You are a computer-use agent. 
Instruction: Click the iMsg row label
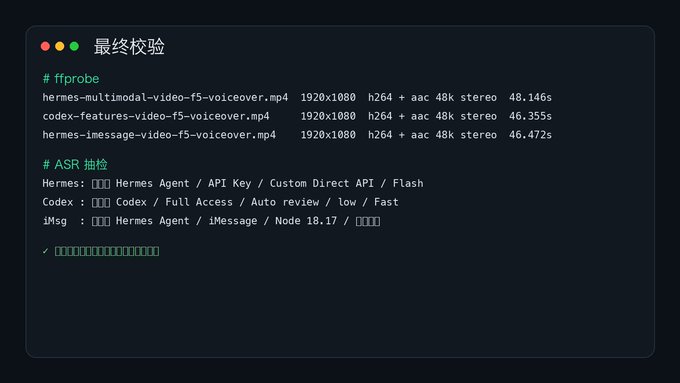pos(55,221)
